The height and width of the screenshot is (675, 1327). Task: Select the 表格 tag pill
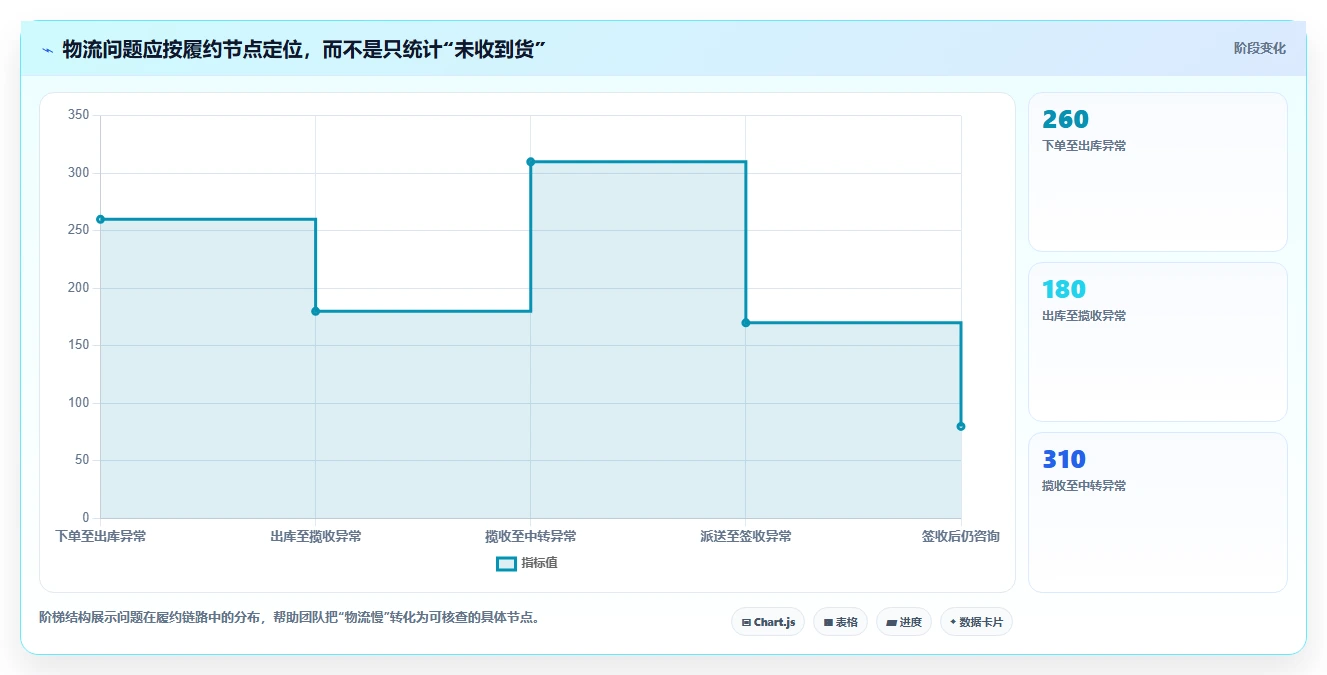[x=840, y=622]
